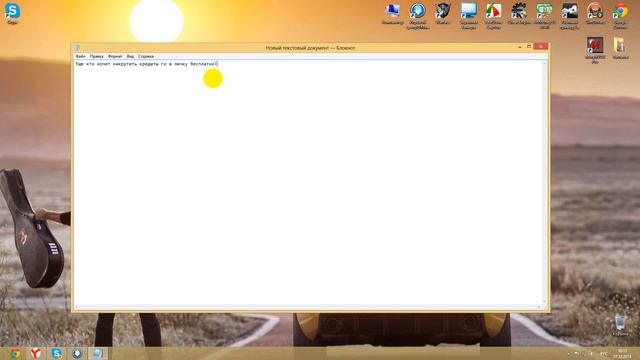
Task: Select the dark shield desktop shortcut
Action: pyautogui.click(x=443, y=13)
